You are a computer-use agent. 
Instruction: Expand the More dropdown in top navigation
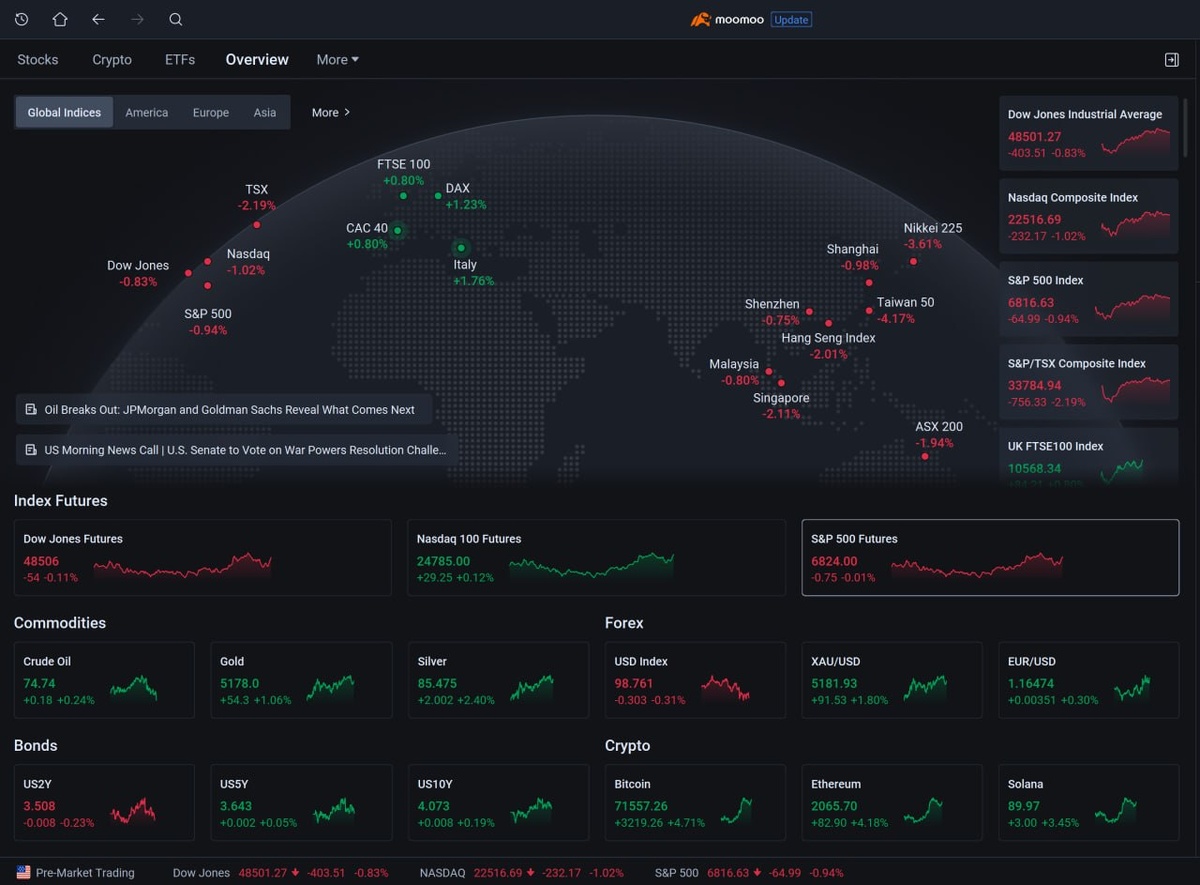337,60
